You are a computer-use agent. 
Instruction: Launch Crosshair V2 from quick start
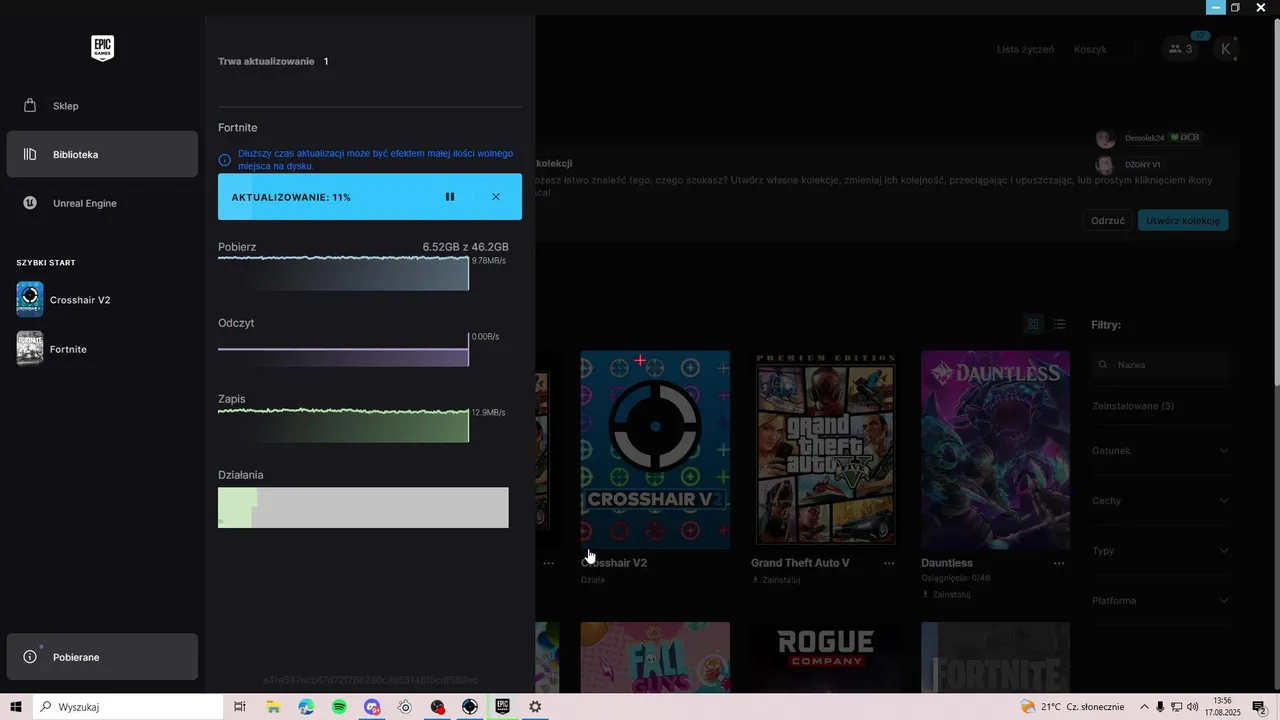point(64,300)
